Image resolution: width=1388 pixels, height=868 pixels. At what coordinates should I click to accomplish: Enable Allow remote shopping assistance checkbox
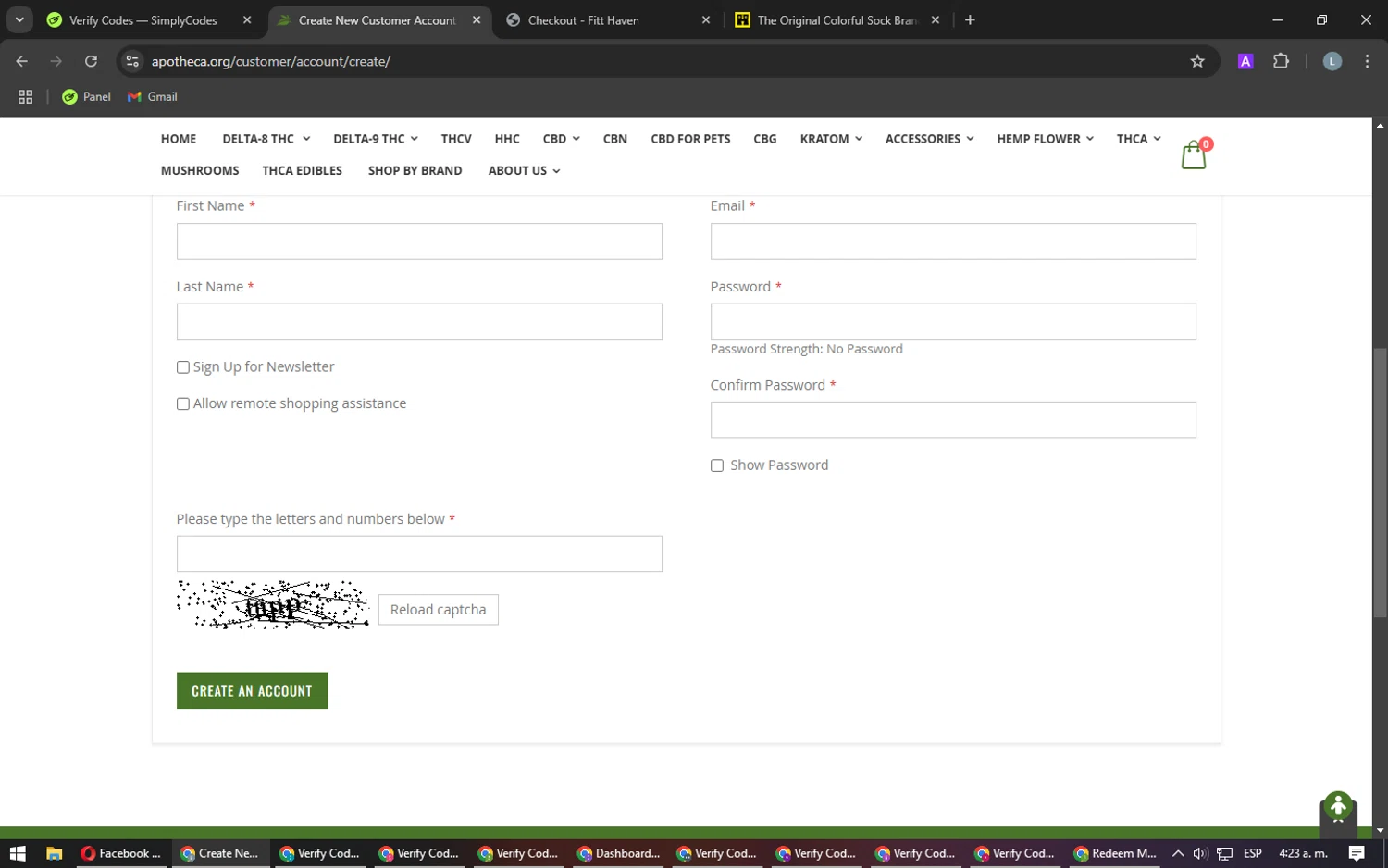(x=183, y=403)
